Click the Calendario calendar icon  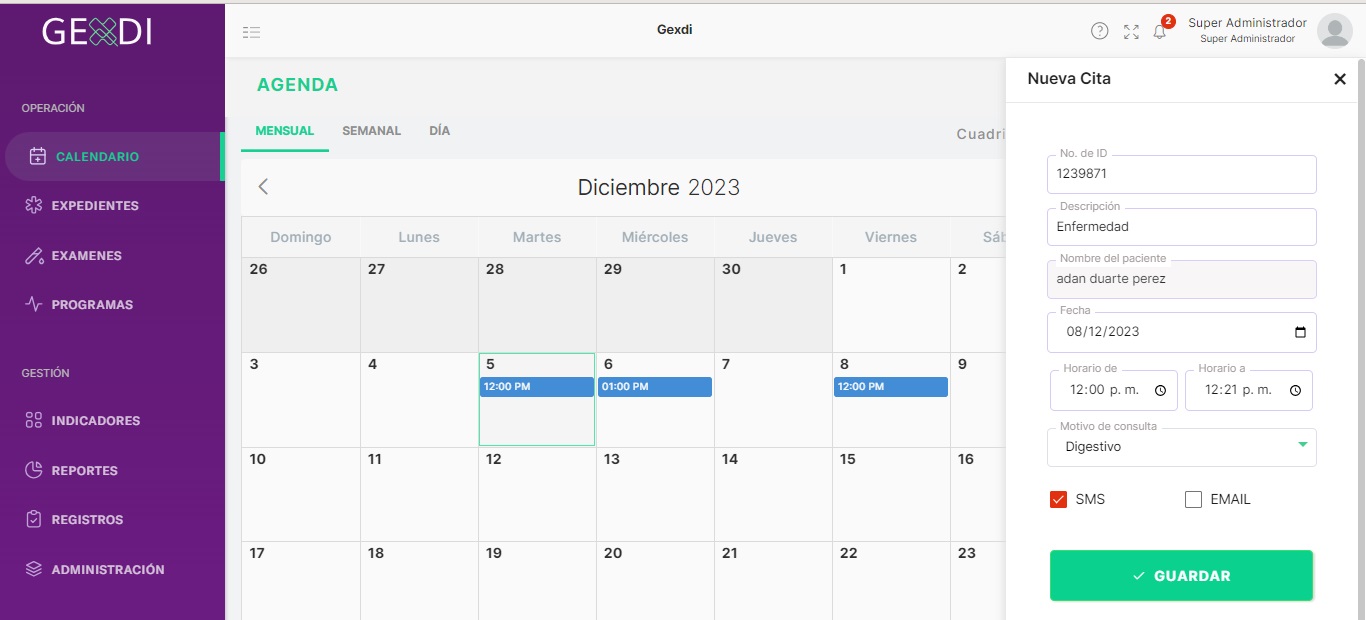pyautogui.click(x=38, y=156)
